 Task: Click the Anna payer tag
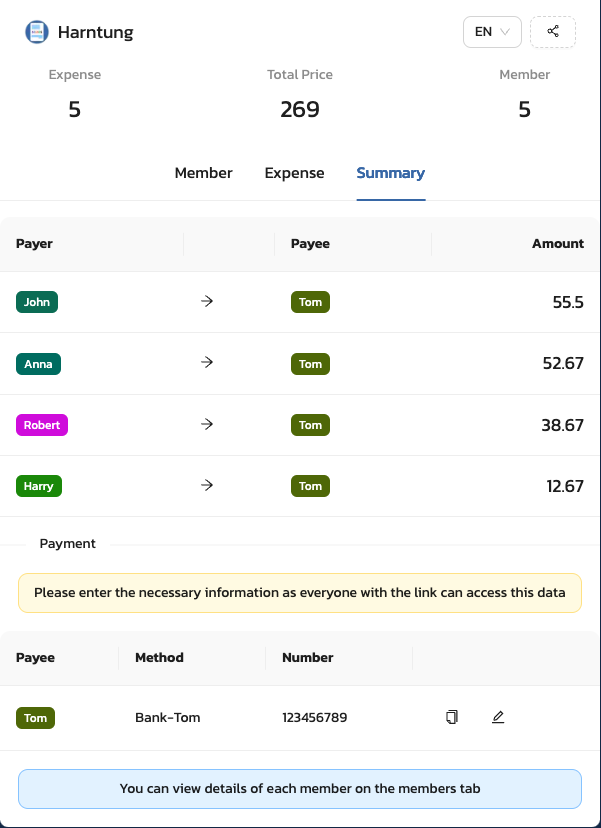click(38, 364)
